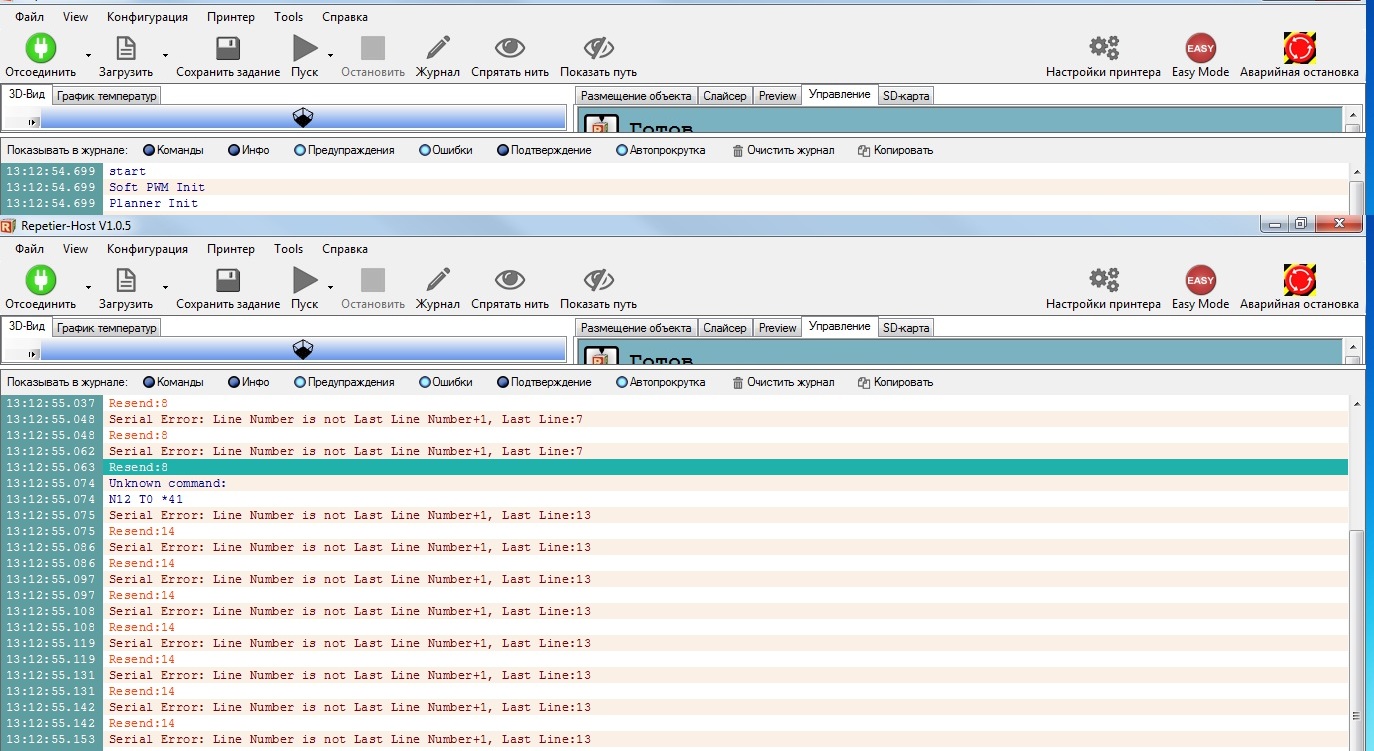This screenshot has width=1374, height=751.
Task: Expand the Пуск dropdown arrow in background window
Action: click(330, 55)
